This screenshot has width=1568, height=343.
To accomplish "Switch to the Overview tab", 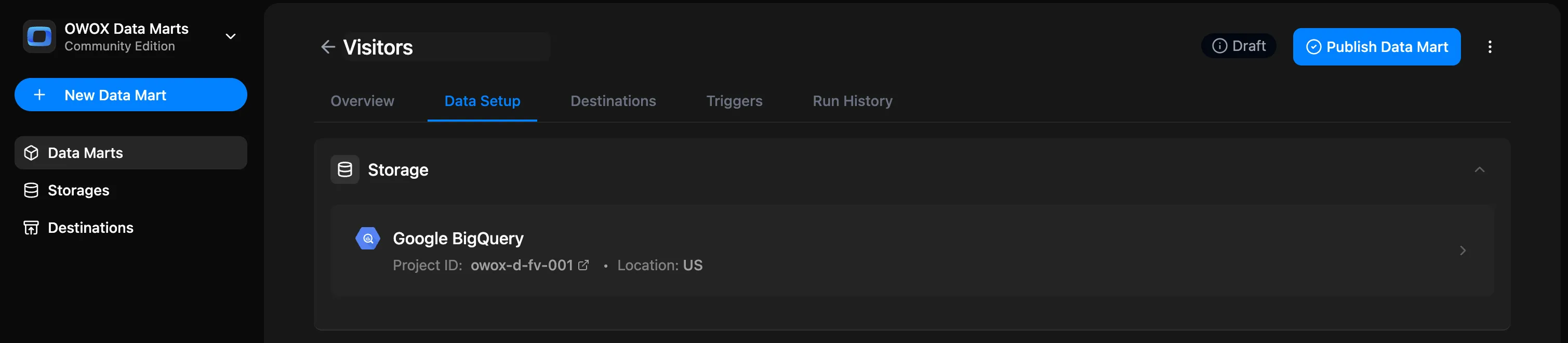I will pos(362,101).
